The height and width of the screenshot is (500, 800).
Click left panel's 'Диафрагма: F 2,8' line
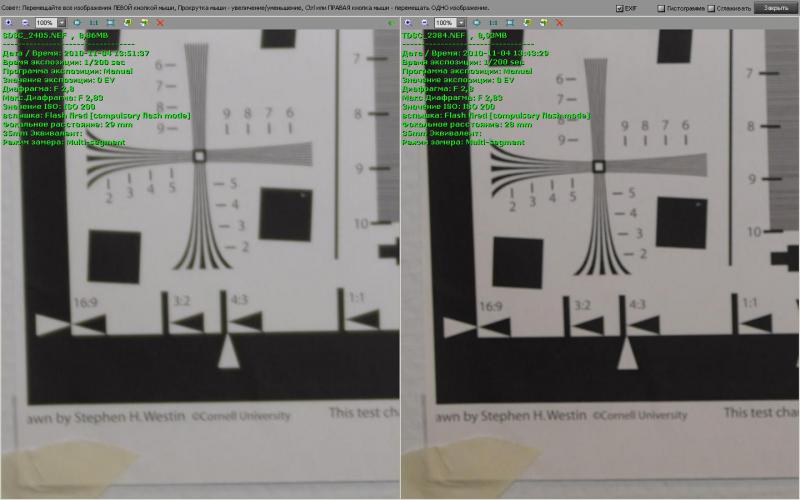click(x=38, y=89)
